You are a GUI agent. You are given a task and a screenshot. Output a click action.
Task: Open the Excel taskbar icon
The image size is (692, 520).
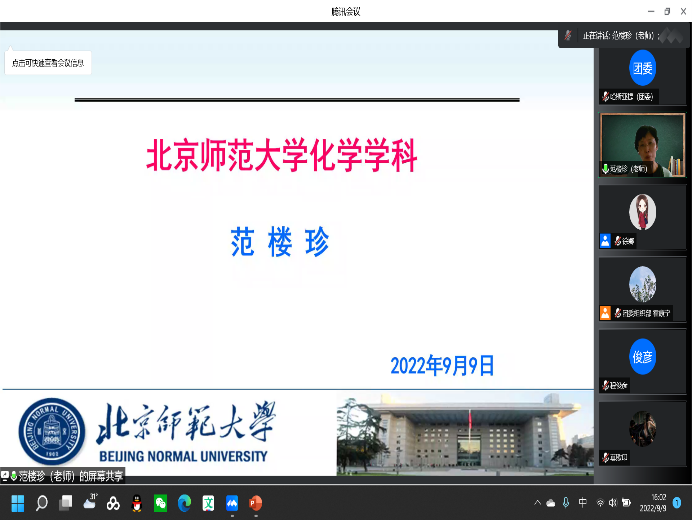pyautogui.click(x=208, y=503)
